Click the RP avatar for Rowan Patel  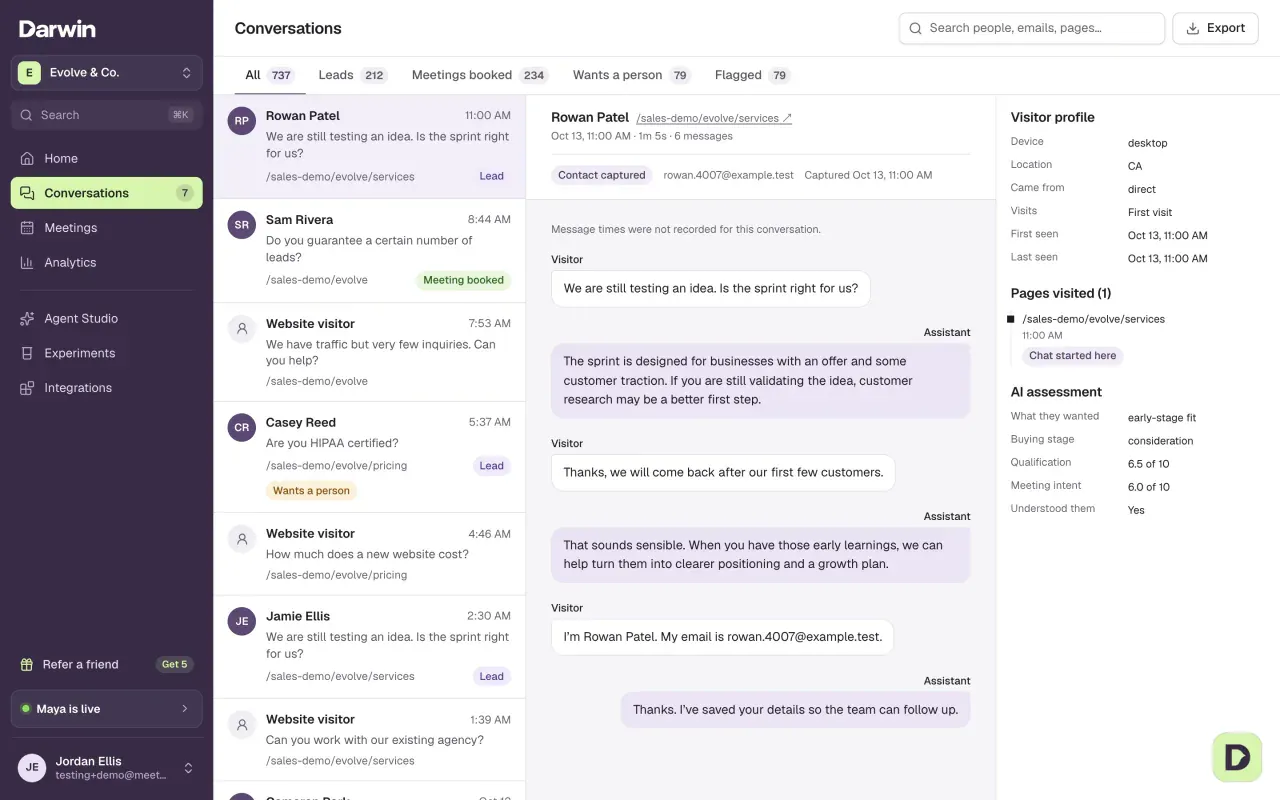(x=241, y=121)
